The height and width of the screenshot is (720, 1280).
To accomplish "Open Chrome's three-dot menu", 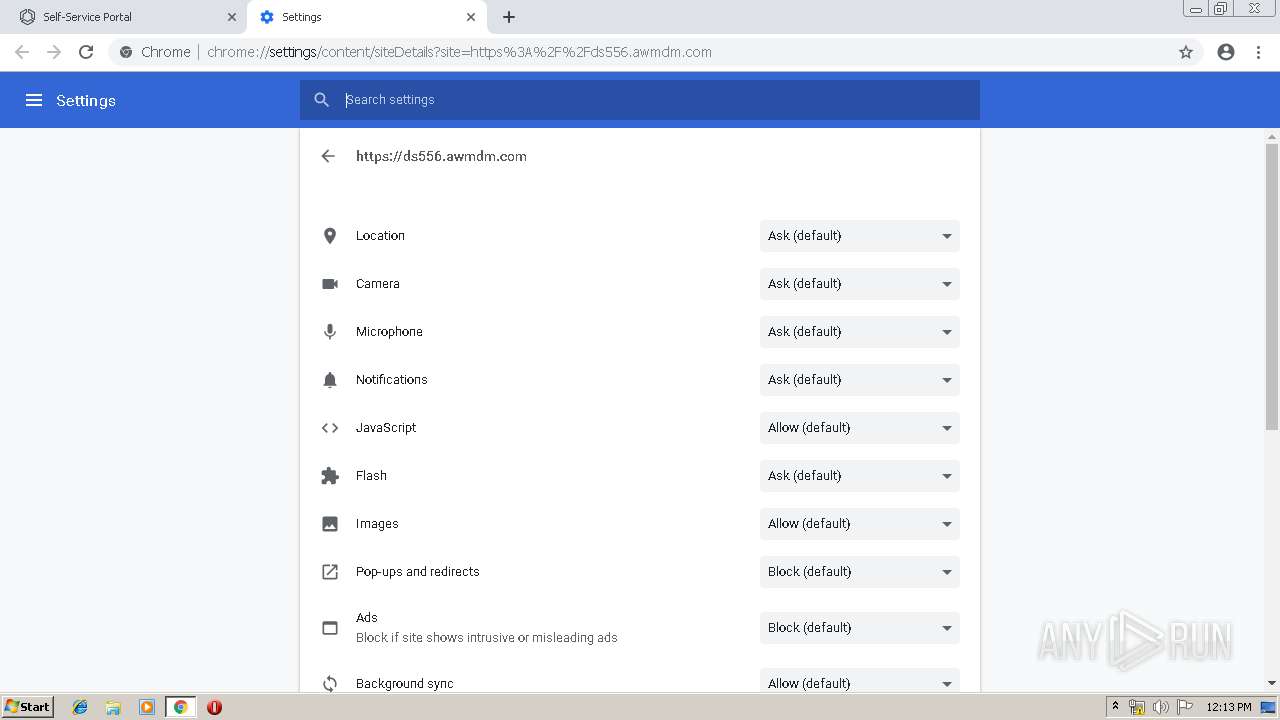I will click(1259, 52).
